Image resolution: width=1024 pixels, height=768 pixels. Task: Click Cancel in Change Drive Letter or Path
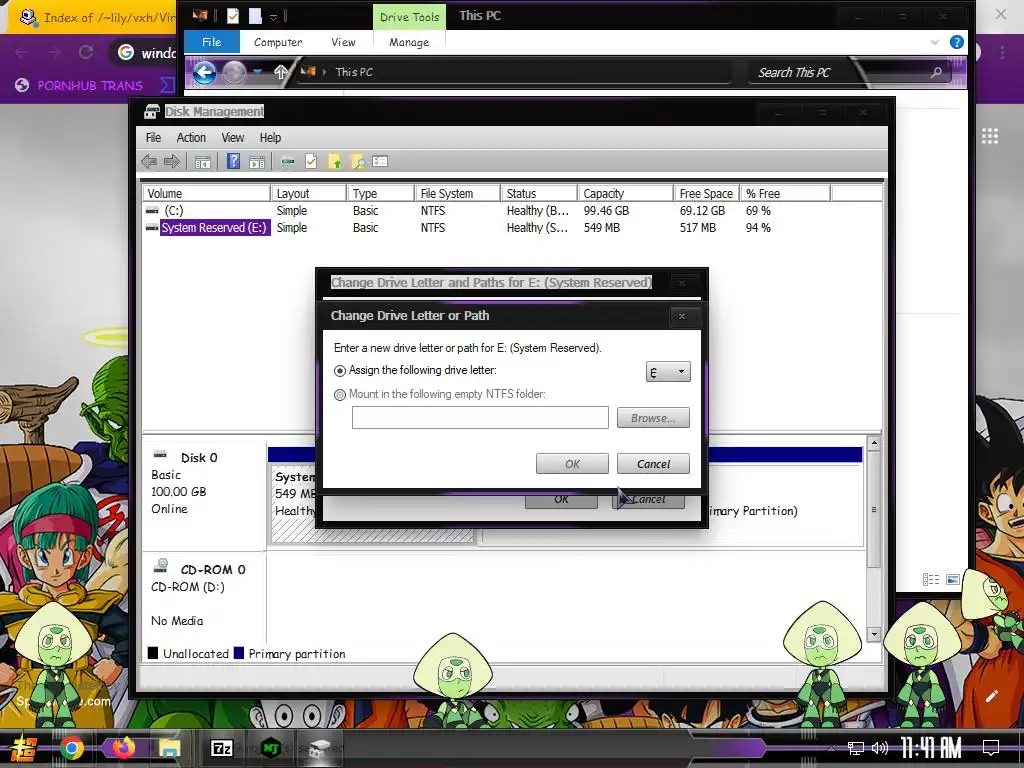click(x=653, y=464)
